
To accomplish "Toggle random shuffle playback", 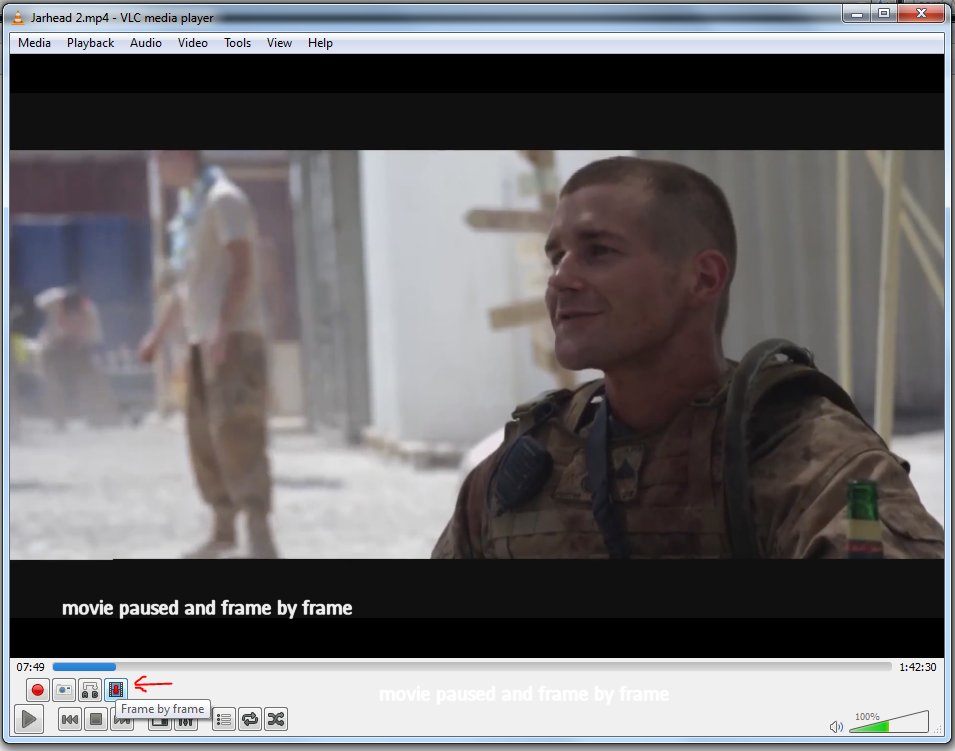I will click(x=276, y=719).
